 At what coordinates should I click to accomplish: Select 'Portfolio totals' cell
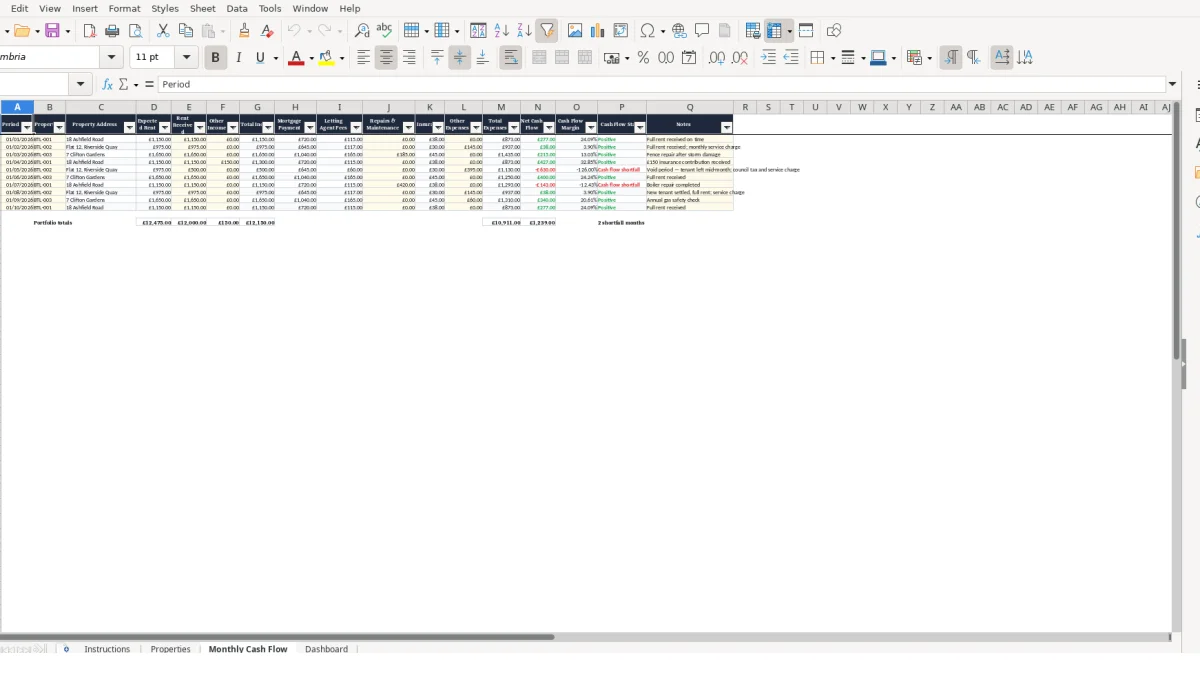(x=53, y=223)
